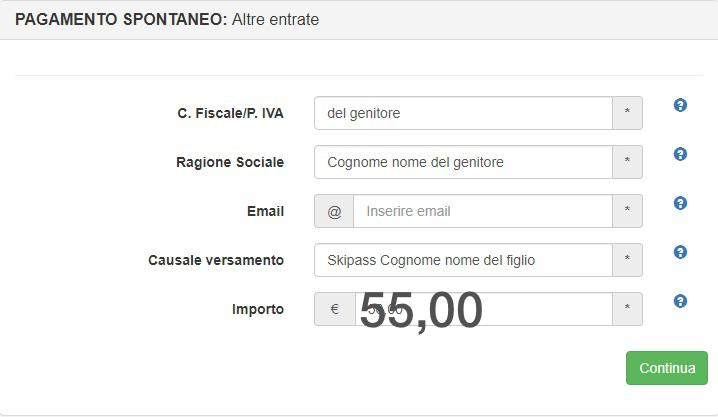Click asterisk marker of C. Fiscale field
718x417 pixels.
(627, 113)
